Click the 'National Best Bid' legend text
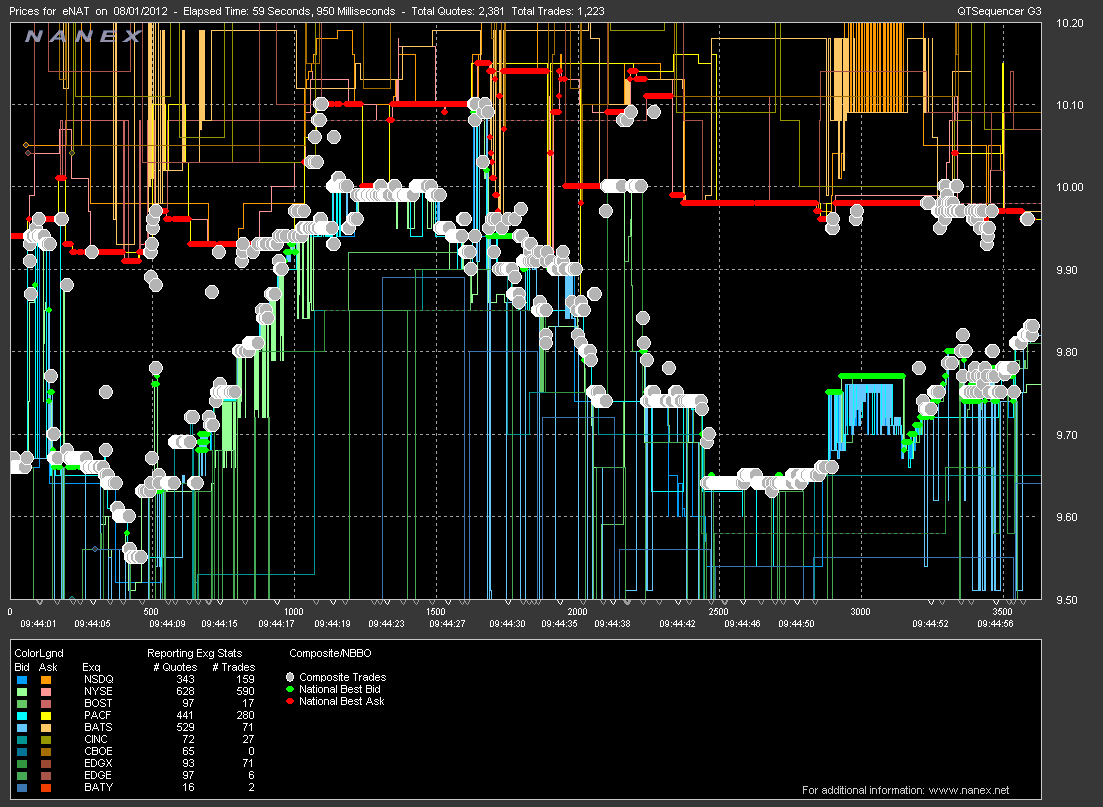This screenshot has width=1103, height=807. tap(340, 690)
